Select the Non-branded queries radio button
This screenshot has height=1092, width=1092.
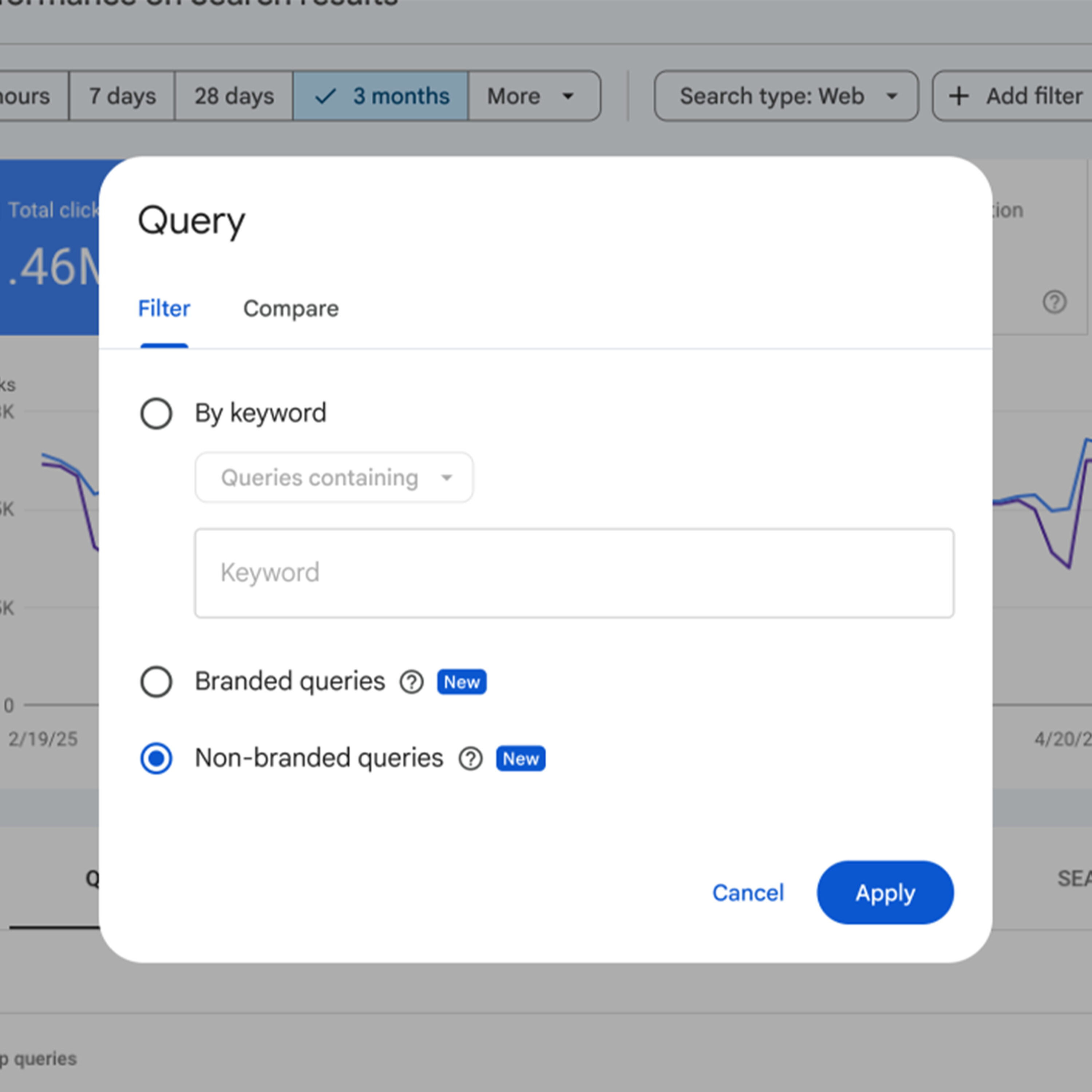[x=156, y=758]
